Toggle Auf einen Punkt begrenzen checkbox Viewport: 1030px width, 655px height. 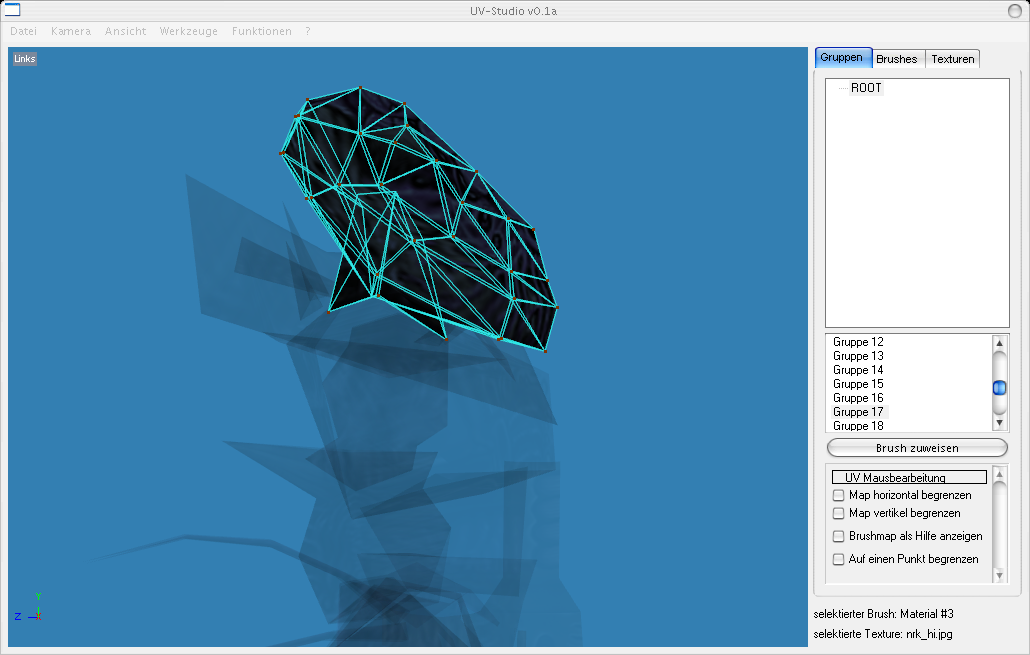tap(838, 559)
